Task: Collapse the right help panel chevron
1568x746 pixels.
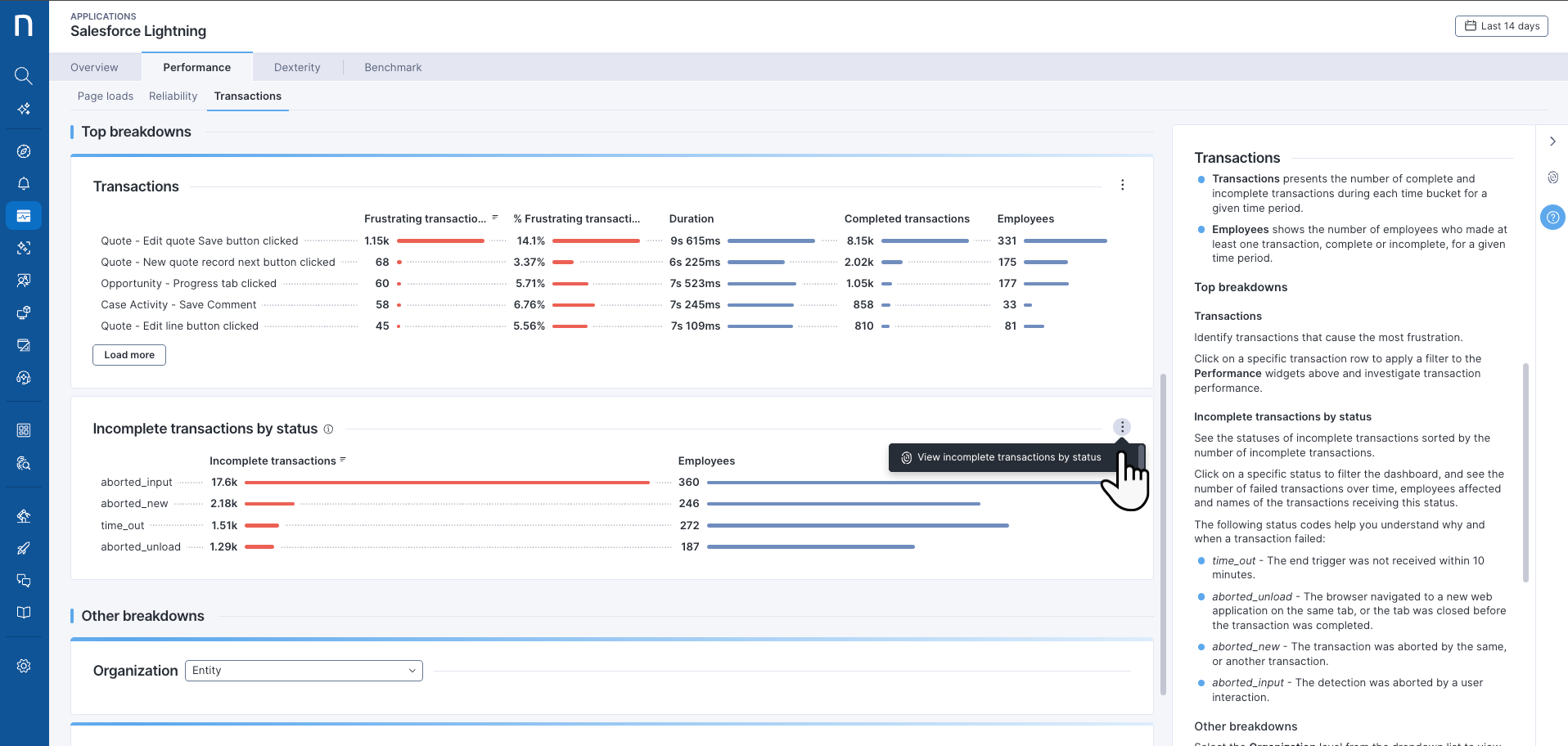Action: tap(1552, 142)
